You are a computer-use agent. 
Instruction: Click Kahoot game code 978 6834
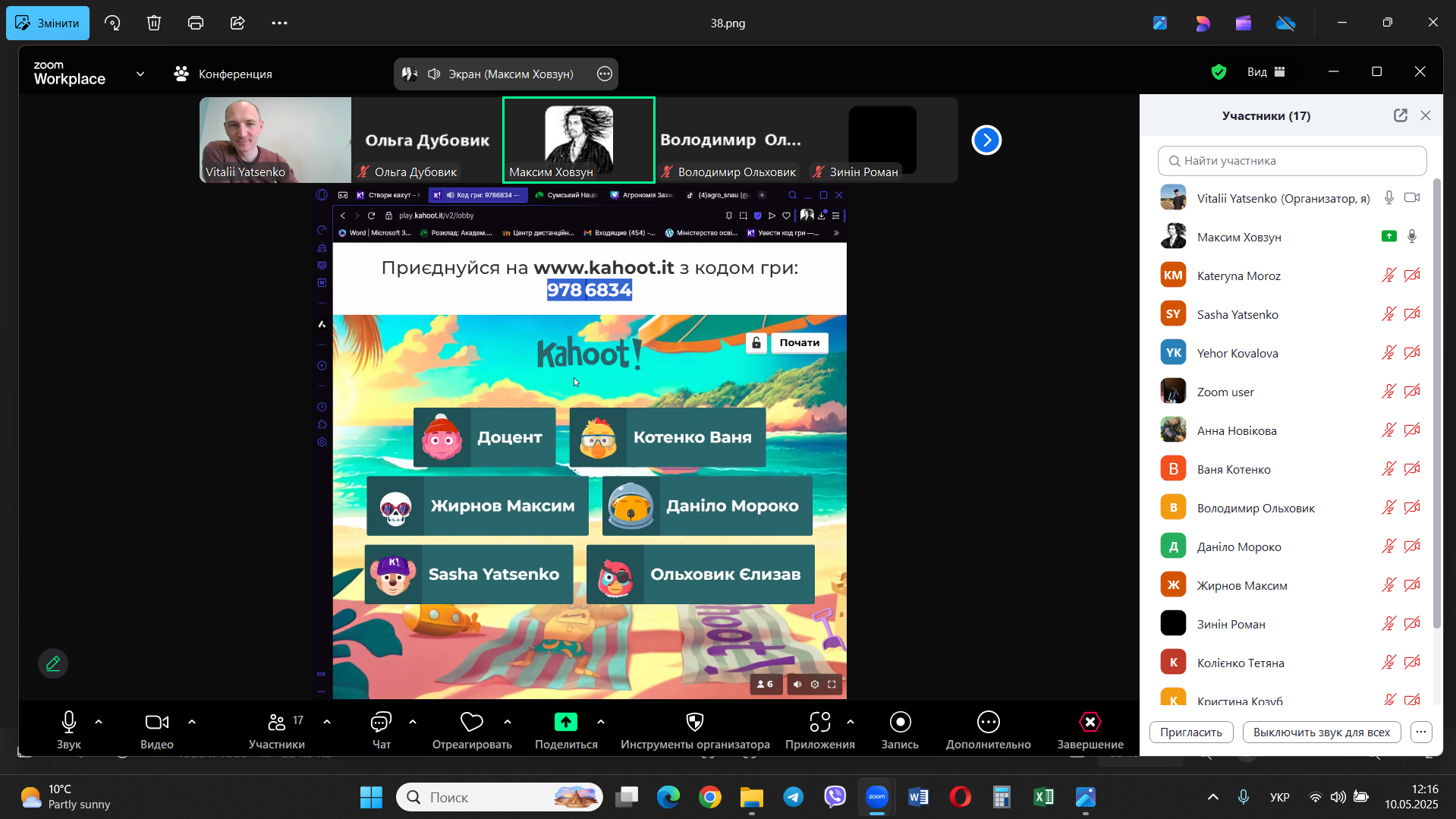pos(590,290)
